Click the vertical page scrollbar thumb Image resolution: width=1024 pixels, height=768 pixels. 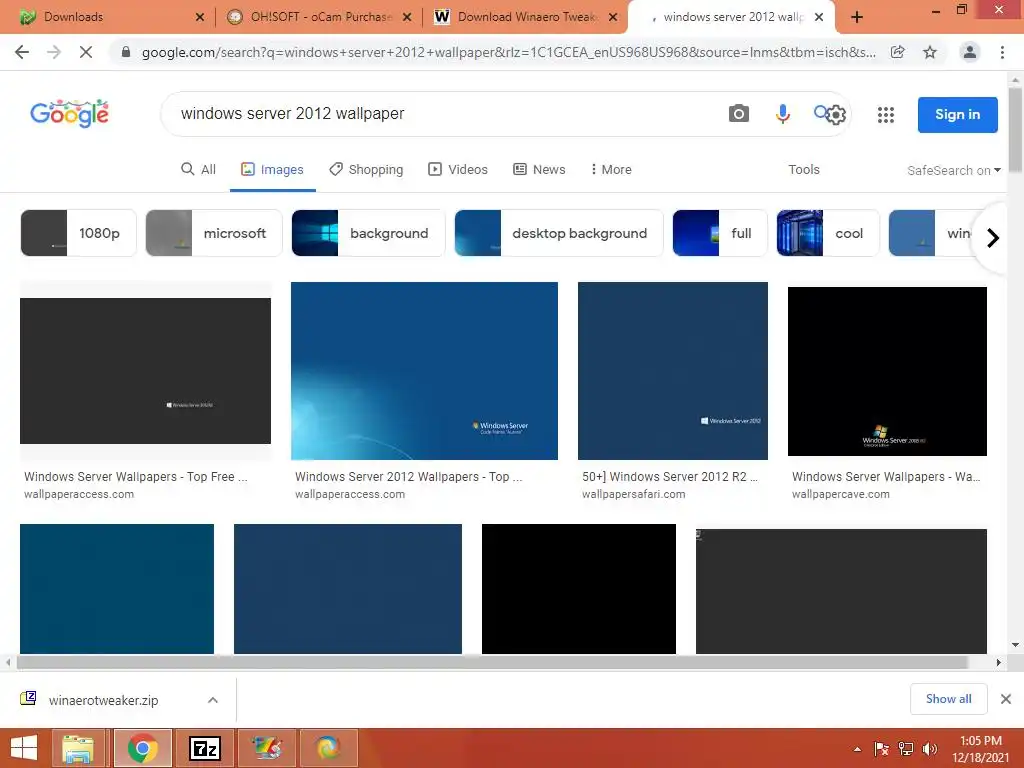click(x=1015, y=129)
